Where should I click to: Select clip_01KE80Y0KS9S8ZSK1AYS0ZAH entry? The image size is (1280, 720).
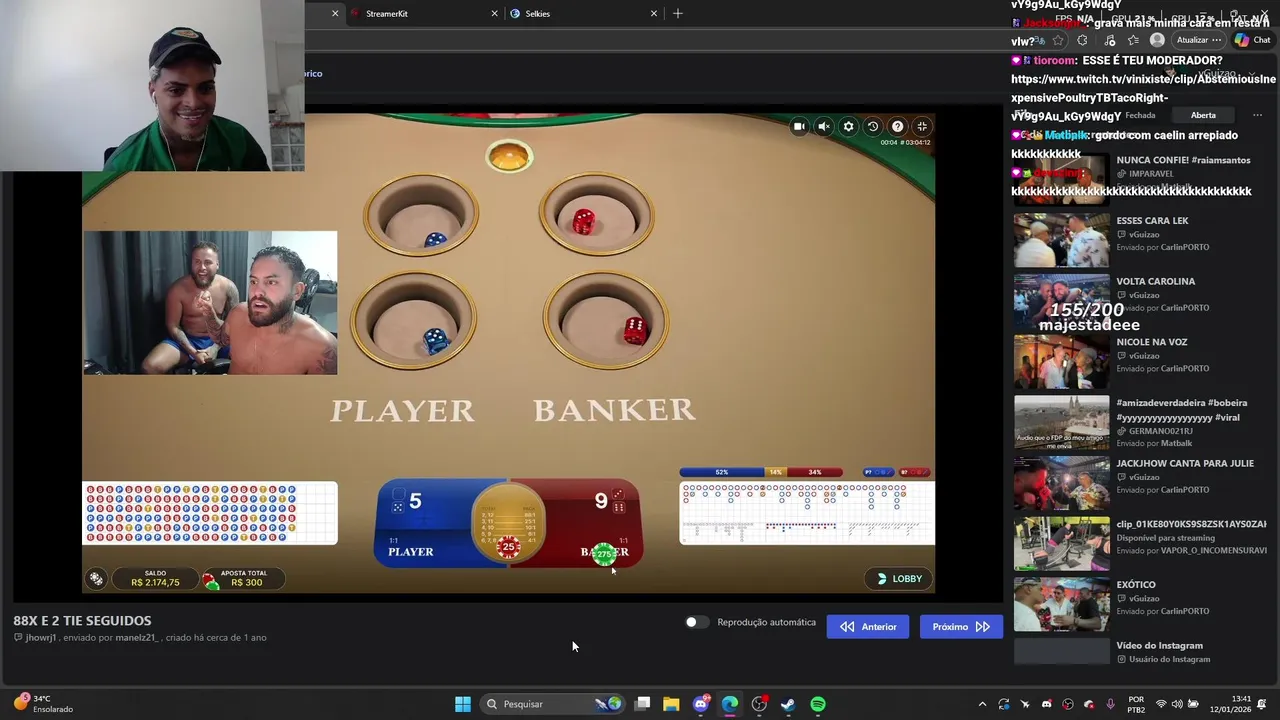coord(1140,543)
